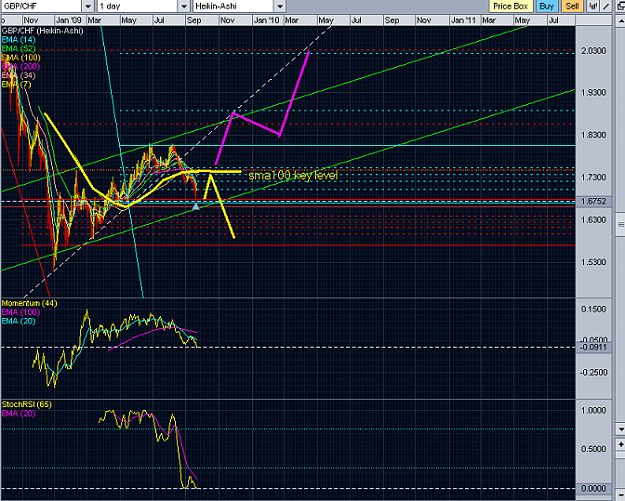Open the Price Box button

click(x=511, y=6)
